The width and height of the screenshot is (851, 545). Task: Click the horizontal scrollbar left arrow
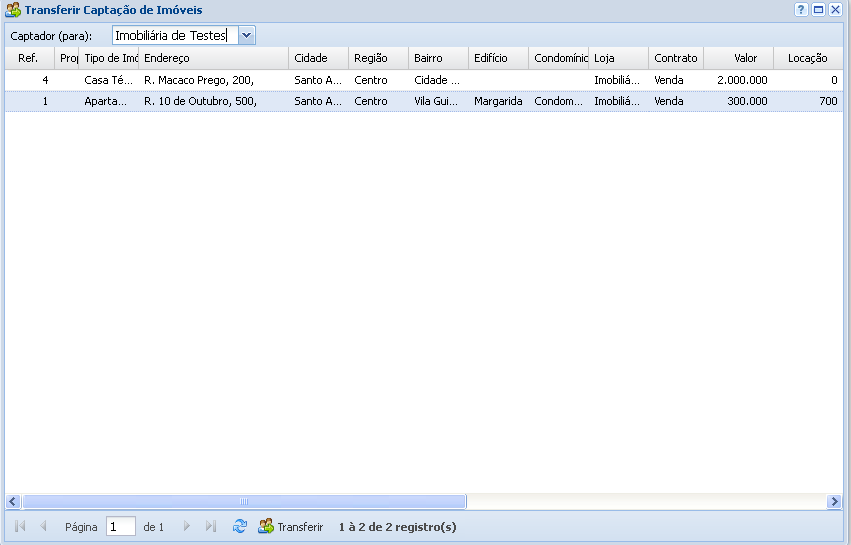pos(13,501)
